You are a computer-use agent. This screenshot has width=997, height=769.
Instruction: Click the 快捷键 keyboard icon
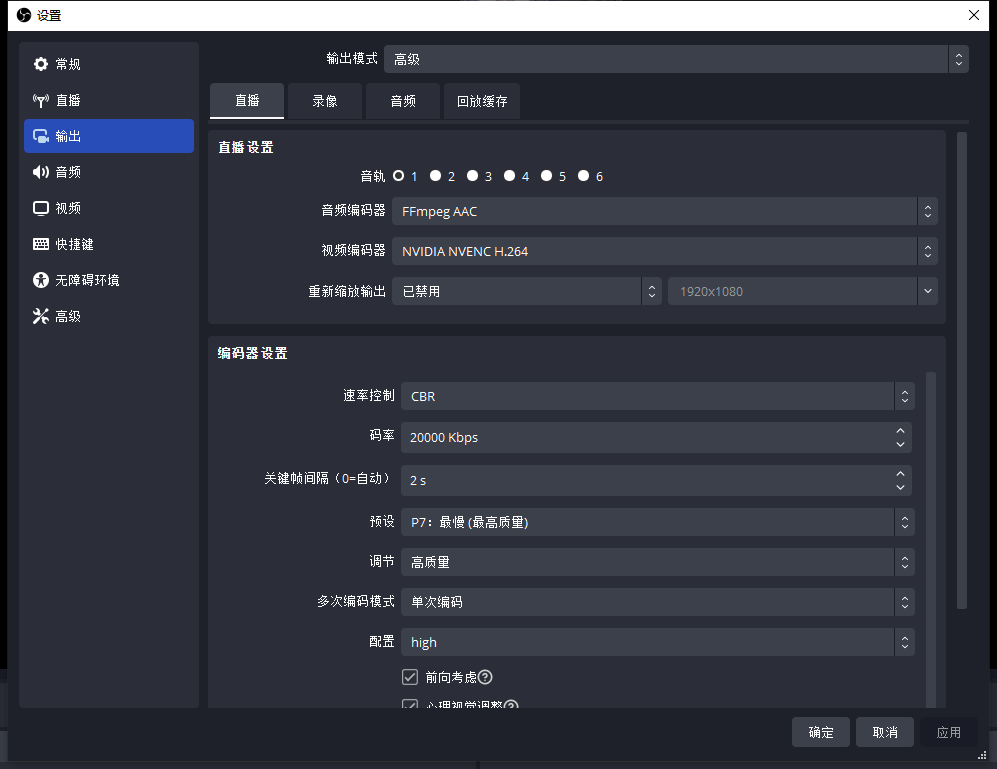(x=41, y=244)
